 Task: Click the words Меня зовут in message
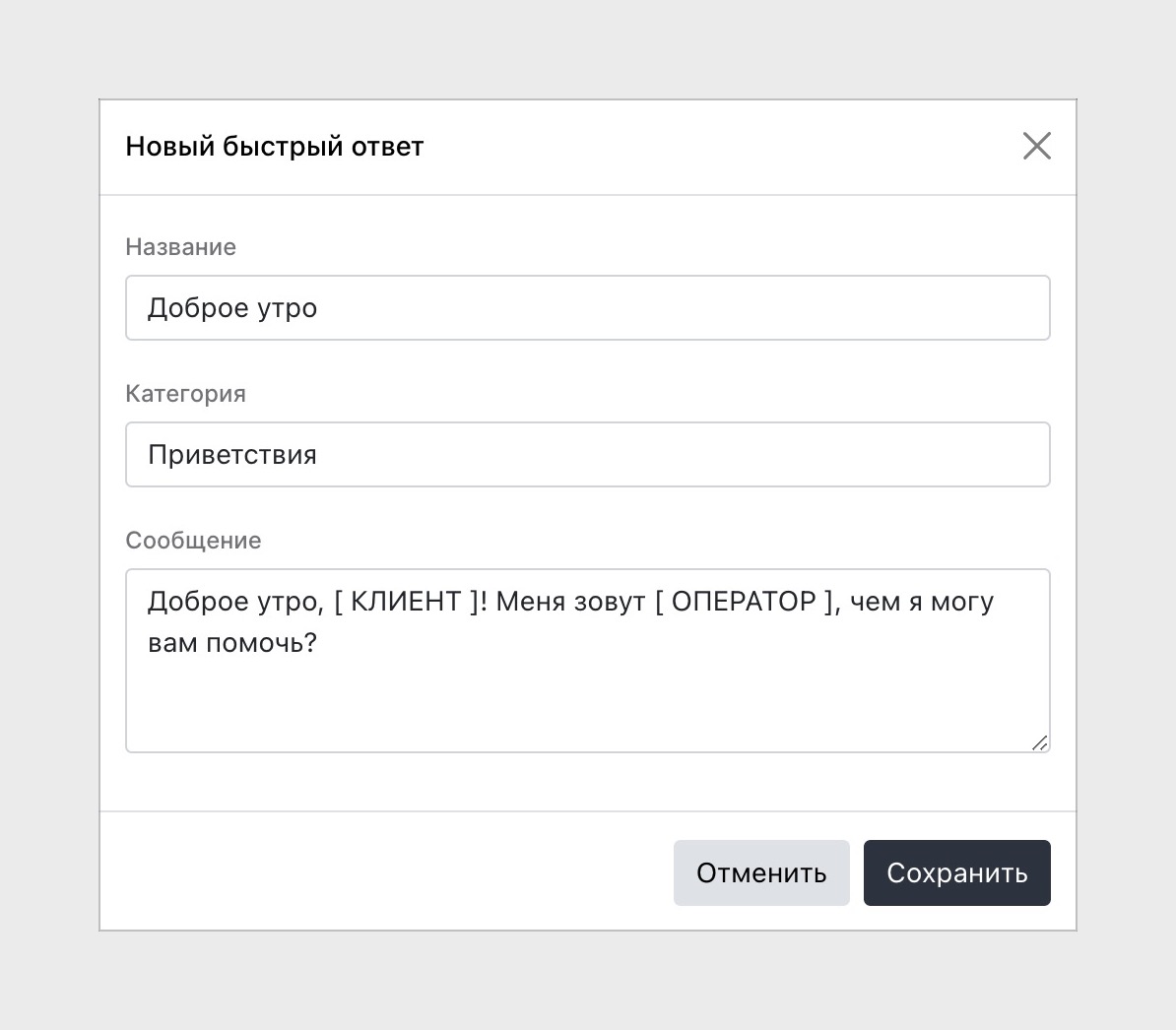pyautogui.click(x=570, y=602)
